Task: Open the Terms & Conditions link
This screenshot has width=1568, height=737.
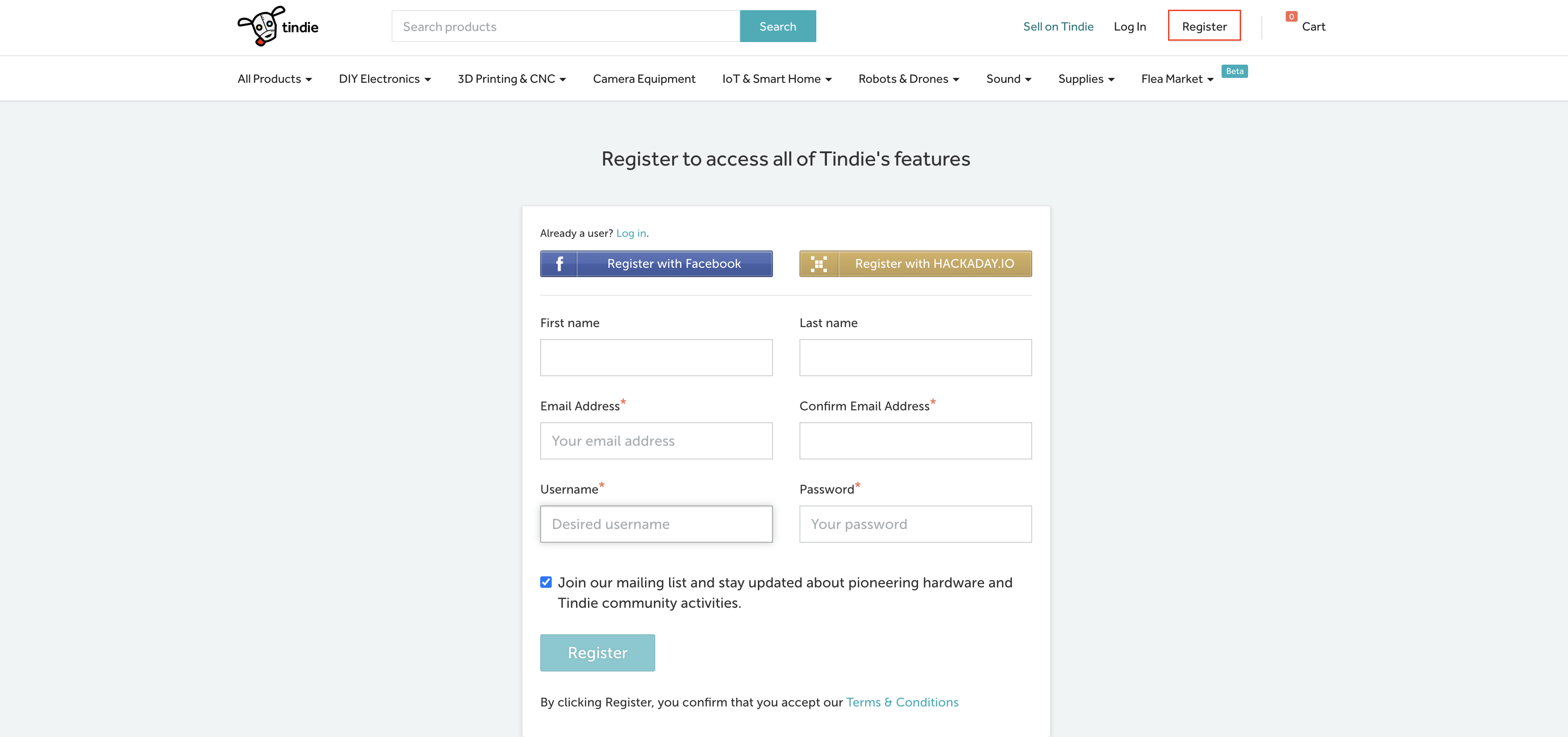Action: (x=902, y=702)
